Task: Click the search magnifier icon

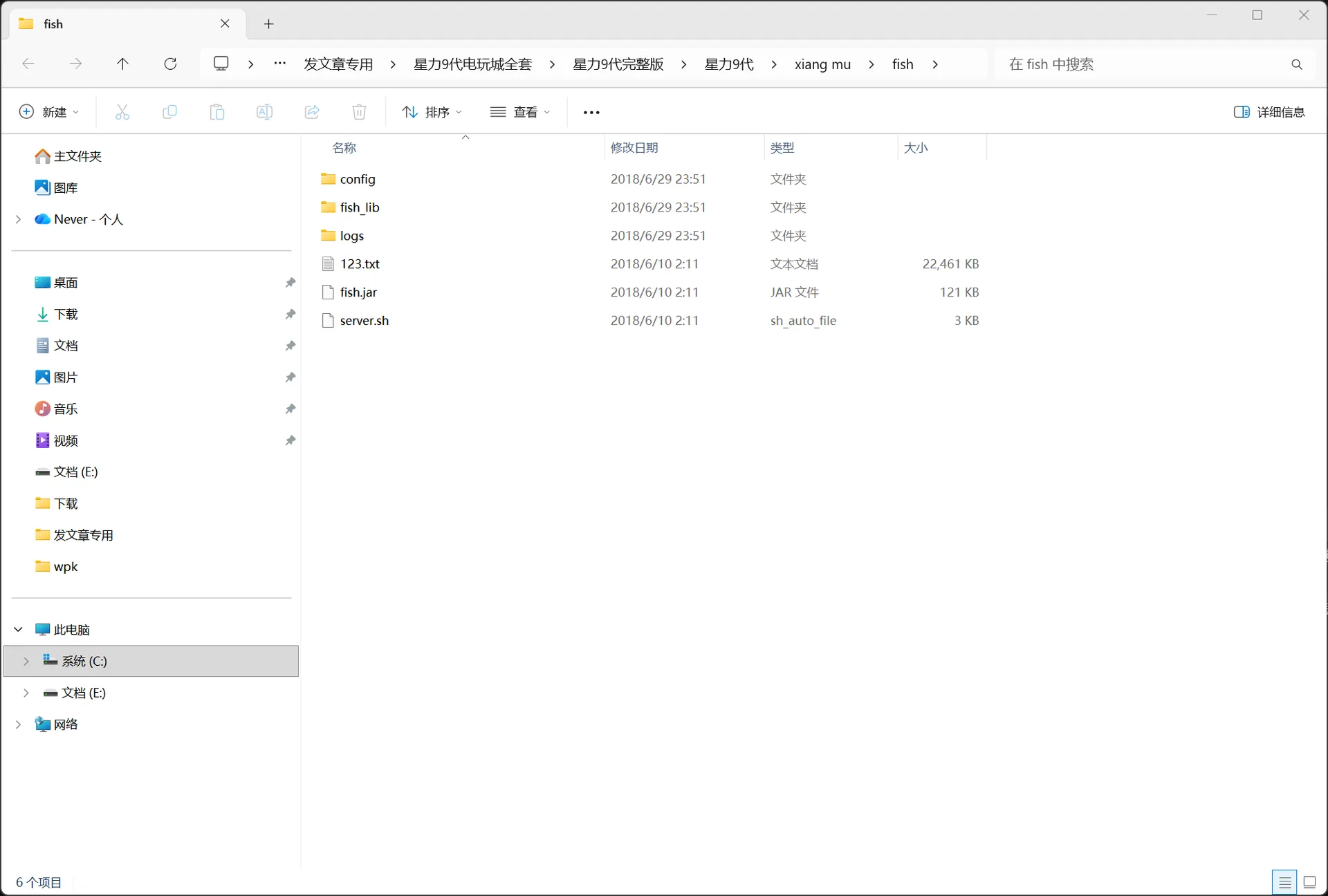Action: coord(1297,64)
